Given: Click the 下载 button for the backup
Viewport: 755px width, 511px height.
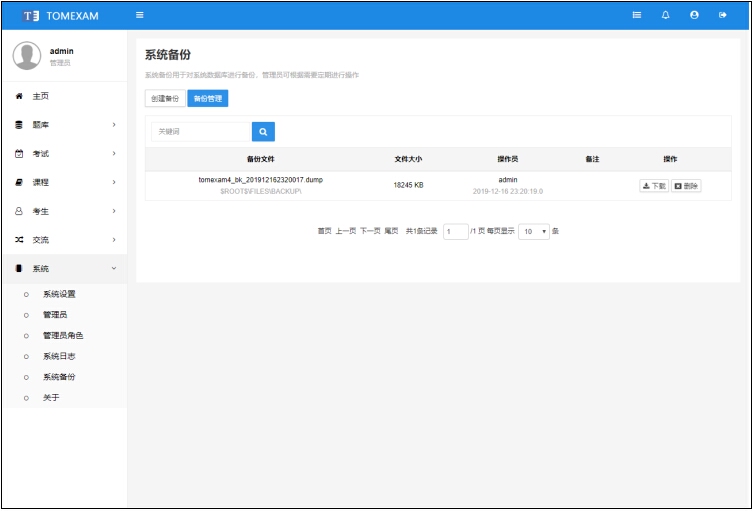Looking at the screenshot, I should pyautogui.click(x=654, y=186).
